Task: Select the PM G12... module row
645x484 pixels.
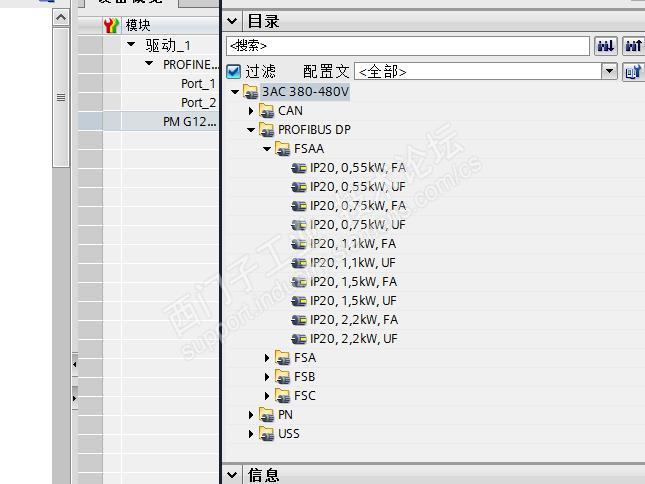Action: click(149, 122)
